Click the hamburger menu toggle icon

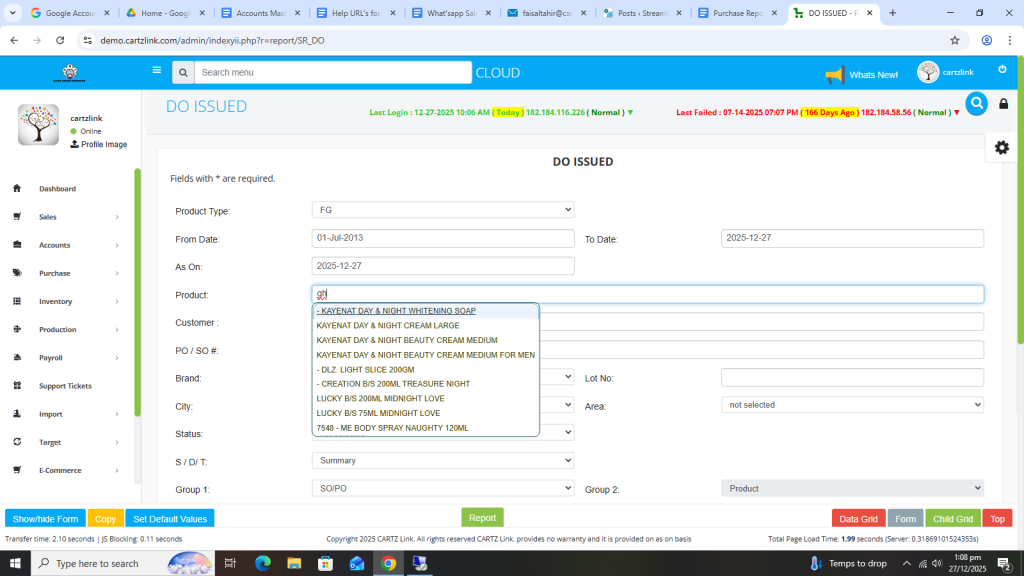click(156, 70)
